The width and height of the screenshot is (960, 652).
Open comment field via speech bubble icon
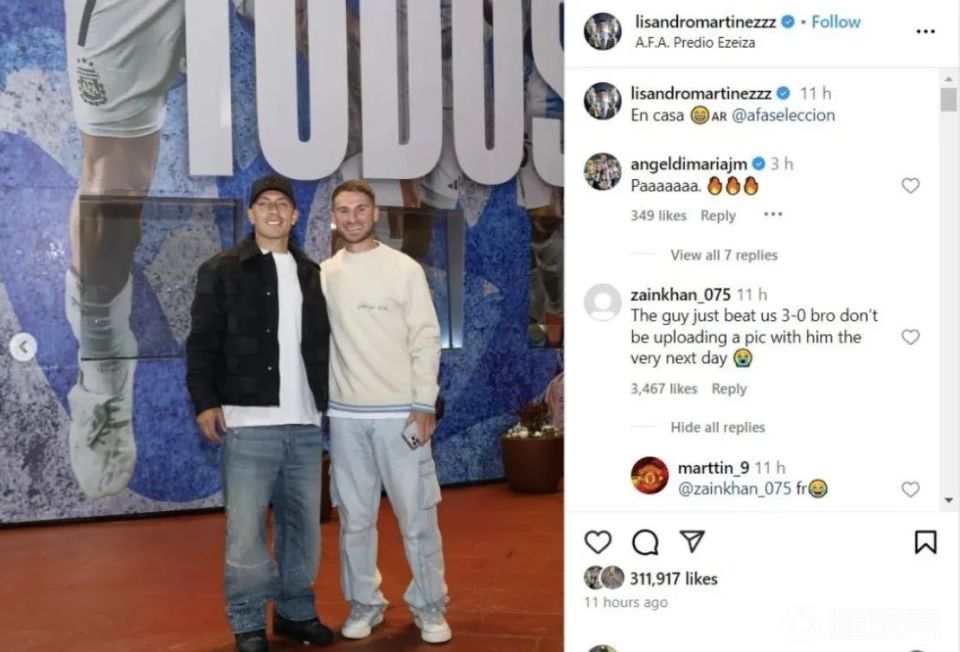(645, 542)
